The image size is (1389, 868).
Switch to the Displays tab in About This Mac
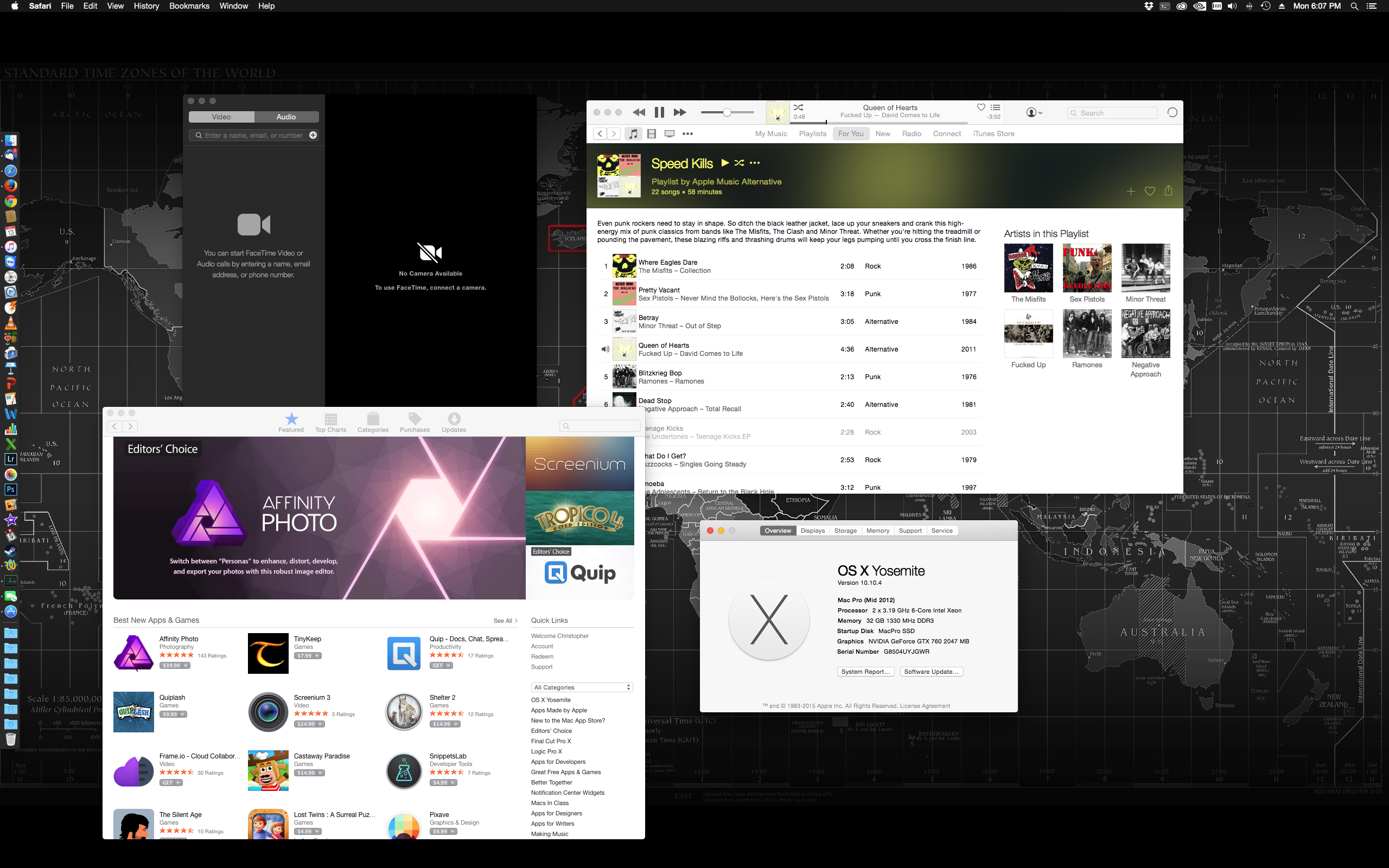click(813, 531)
